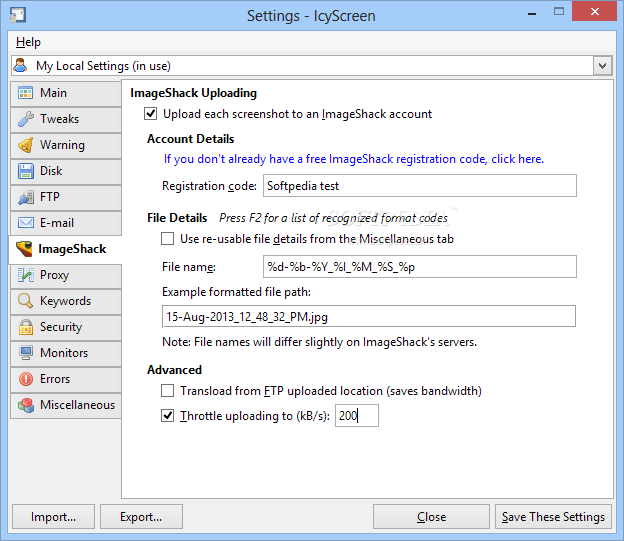The height and width of the screenshot is (541, 624).
Task: Open the Proxy settings tab
Action: tap(66, 275)
